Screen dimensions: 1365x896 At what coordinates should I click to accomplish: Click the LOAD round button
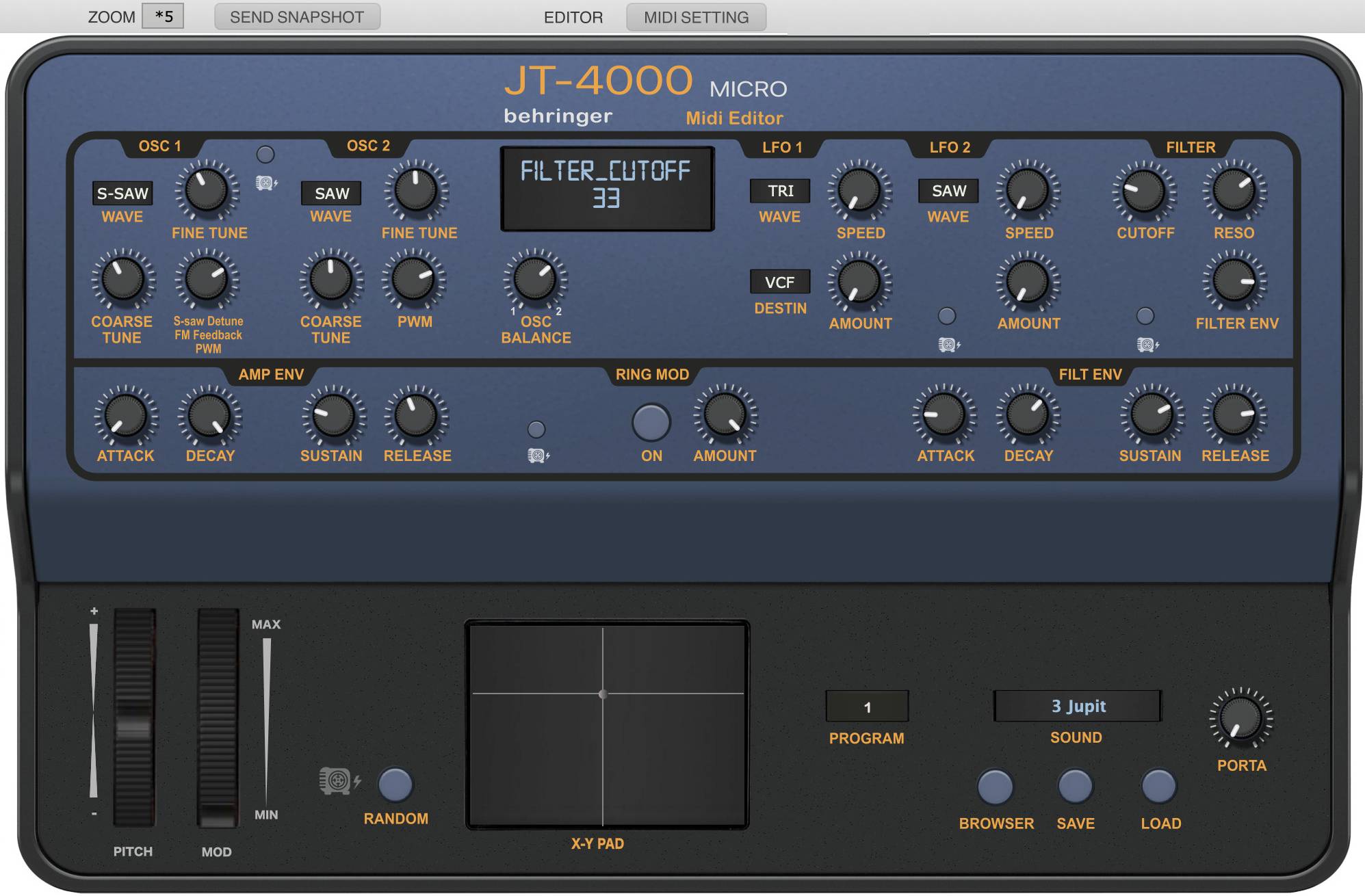click(1158, 787)
